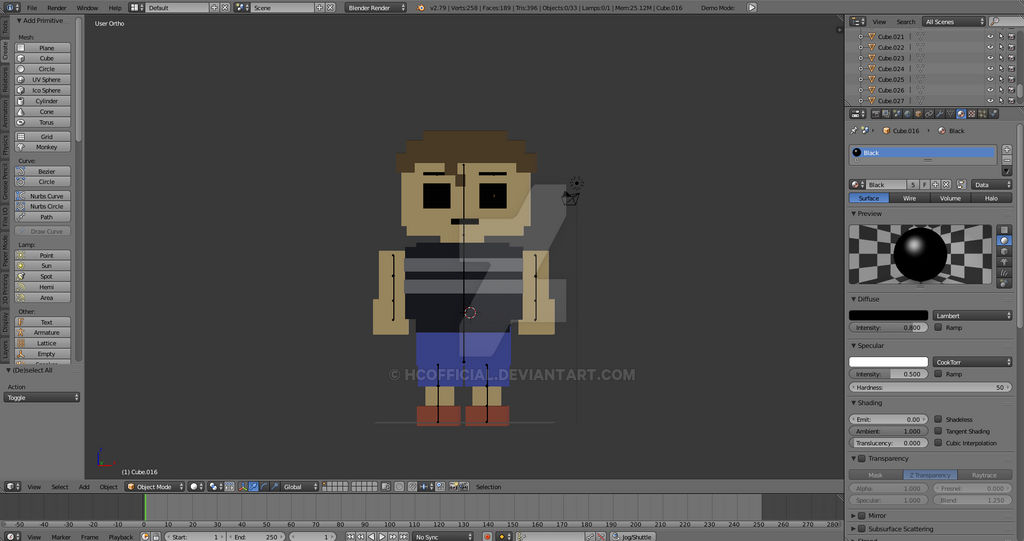Add an Empty object
1024x541 pixels.
point(42,354)
